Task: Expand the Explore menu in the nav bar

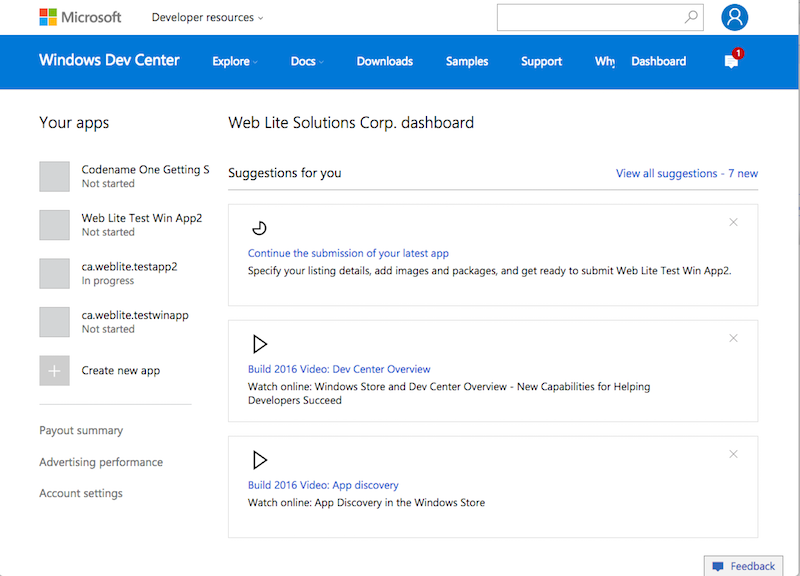Action: click(233, 61)
